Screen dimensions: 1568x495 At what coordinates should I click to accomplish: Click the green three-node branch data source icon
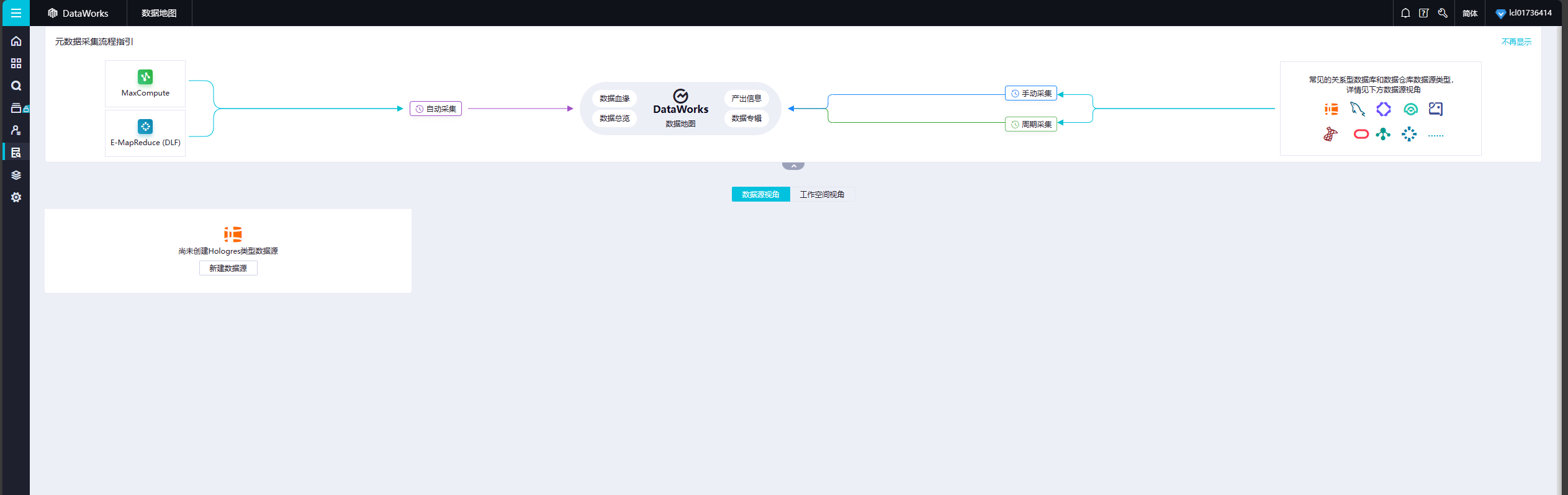pos(1383,134)
